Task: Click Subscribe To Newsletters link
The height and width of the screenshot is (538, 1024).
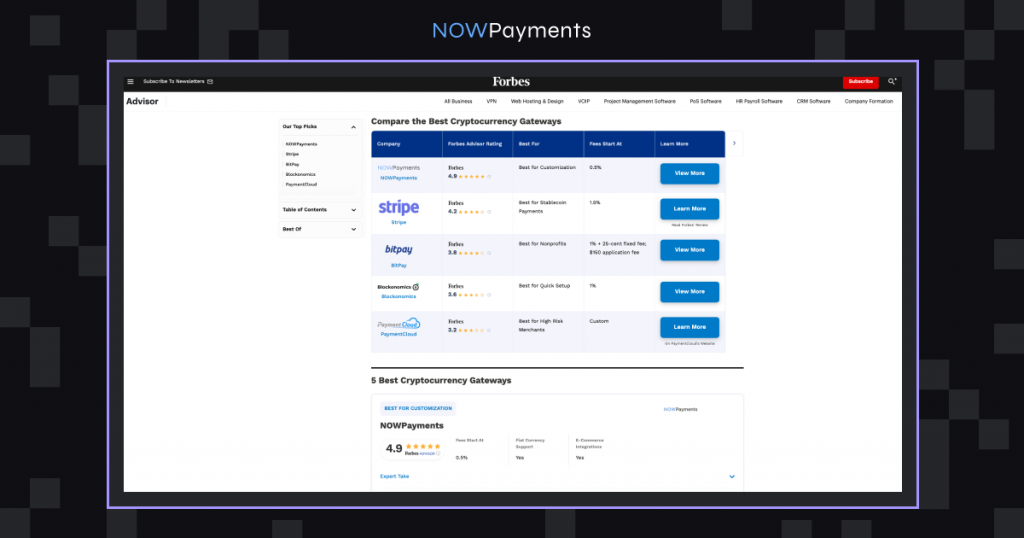Action: [x=177, y=81]
